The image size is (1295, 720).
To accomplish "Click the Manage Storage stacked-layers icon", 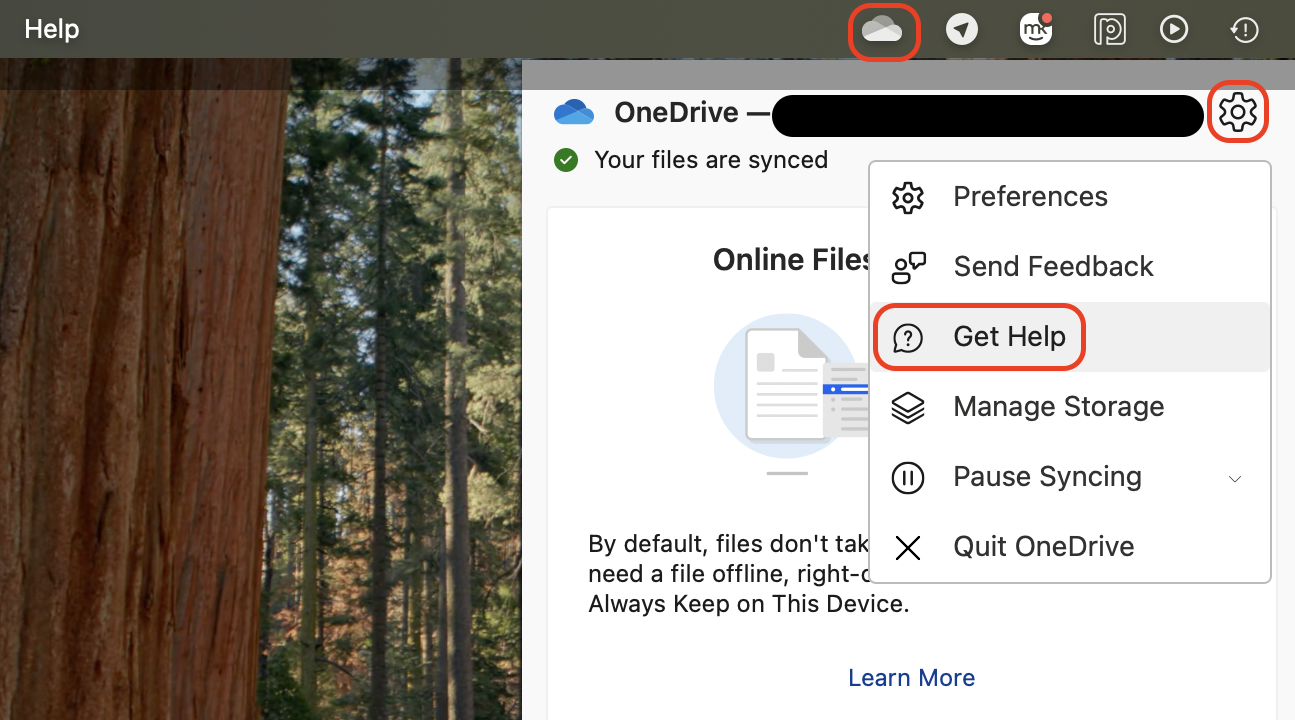I will 907,407.
